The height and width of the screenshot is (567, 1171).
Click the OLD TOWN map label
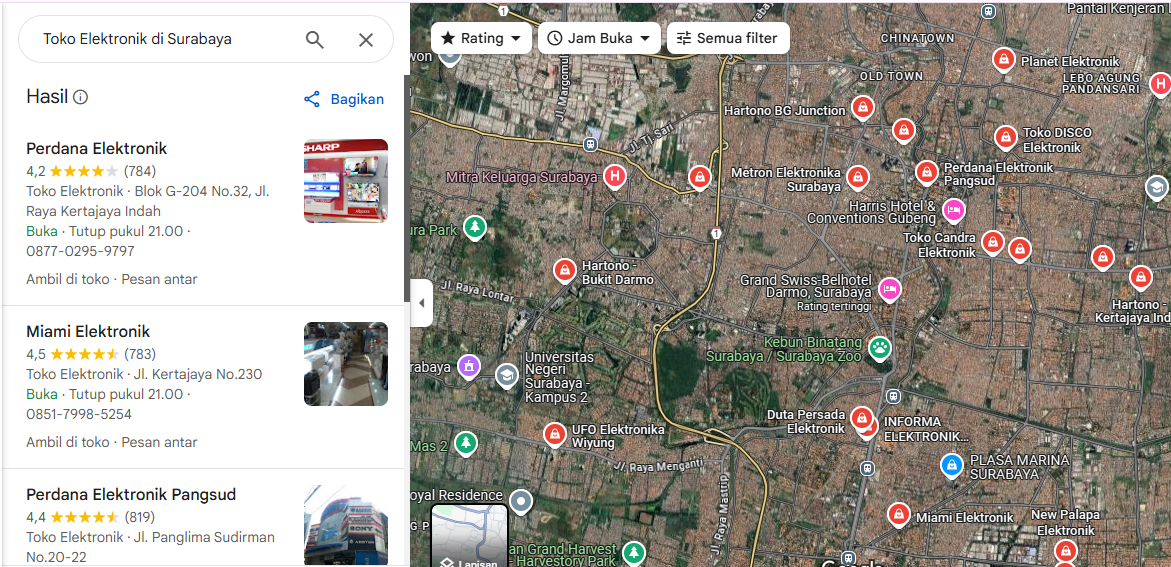[892, 76]
